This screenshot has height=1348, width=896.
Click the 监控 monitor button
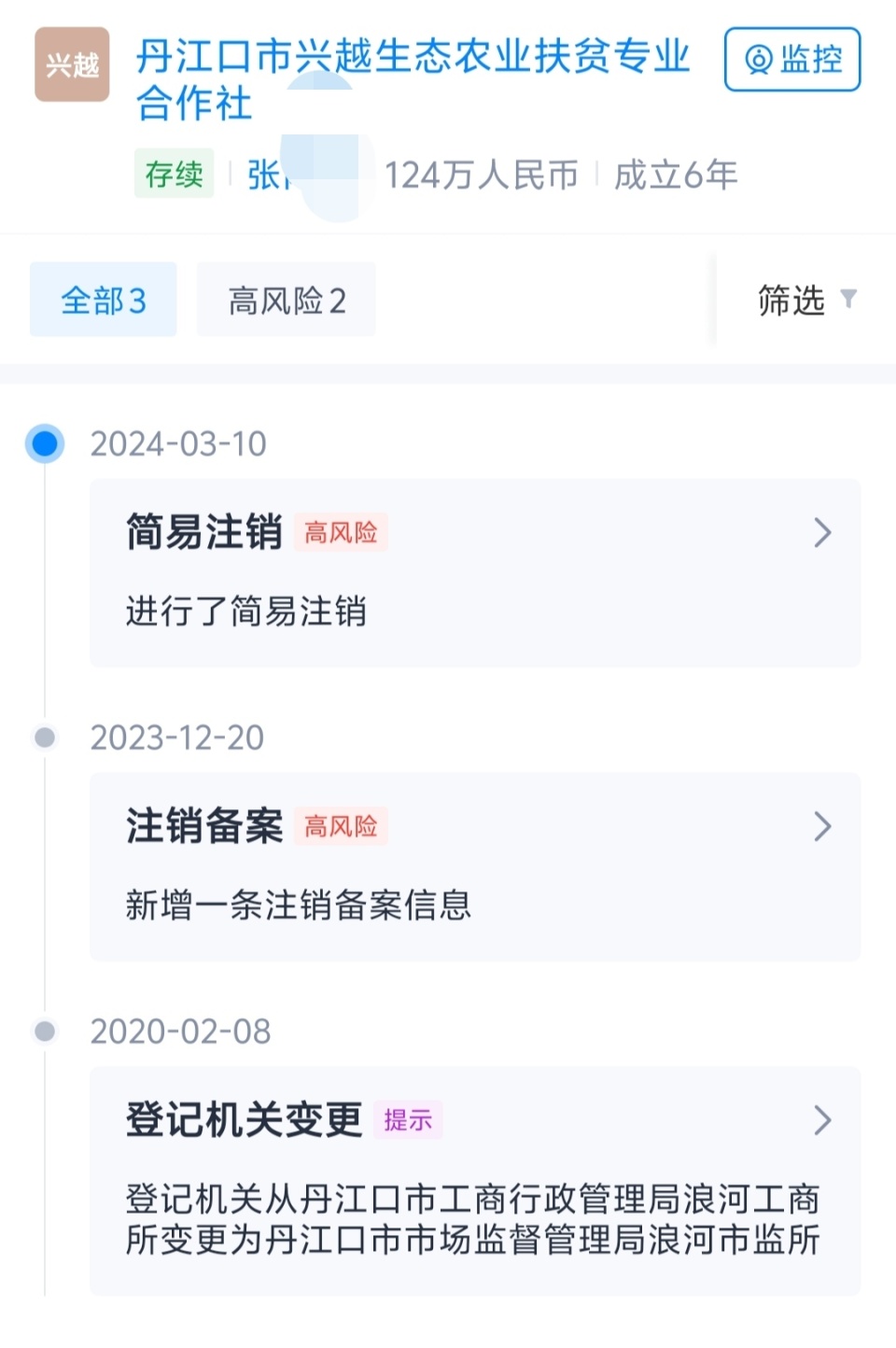click(792, 60)
